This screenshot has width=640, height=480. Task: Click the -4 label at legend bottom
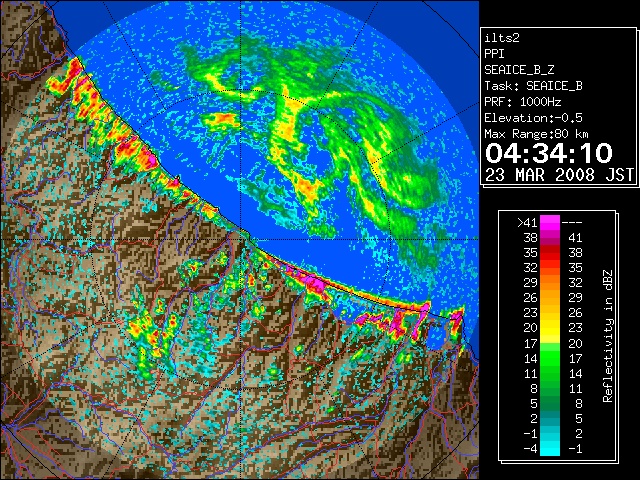530,449
